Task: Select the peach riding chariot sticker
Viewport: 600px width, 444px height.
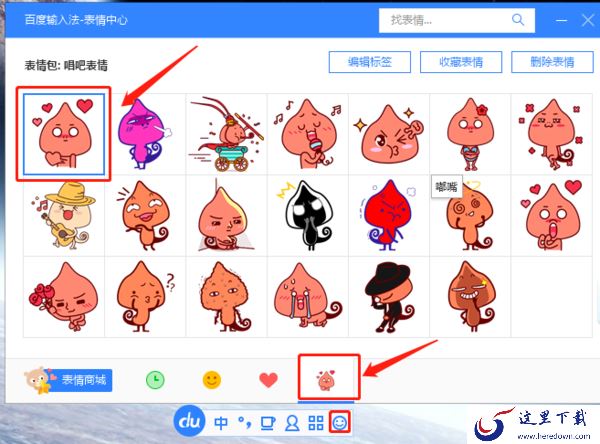Action: [227, 134]
